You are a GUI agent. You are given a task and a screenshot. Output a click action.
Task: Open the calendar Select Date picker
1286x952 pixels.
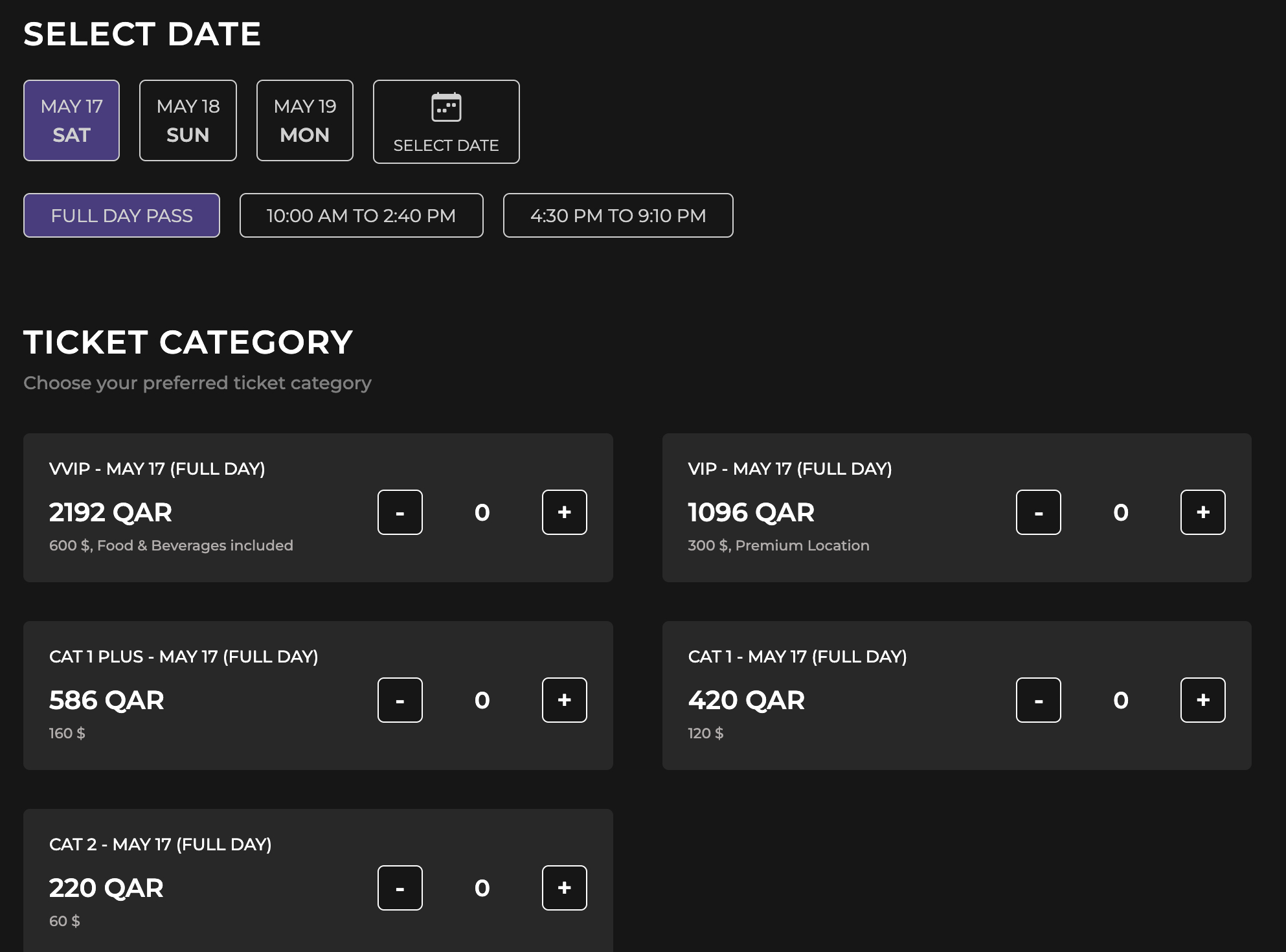point(446,122)
